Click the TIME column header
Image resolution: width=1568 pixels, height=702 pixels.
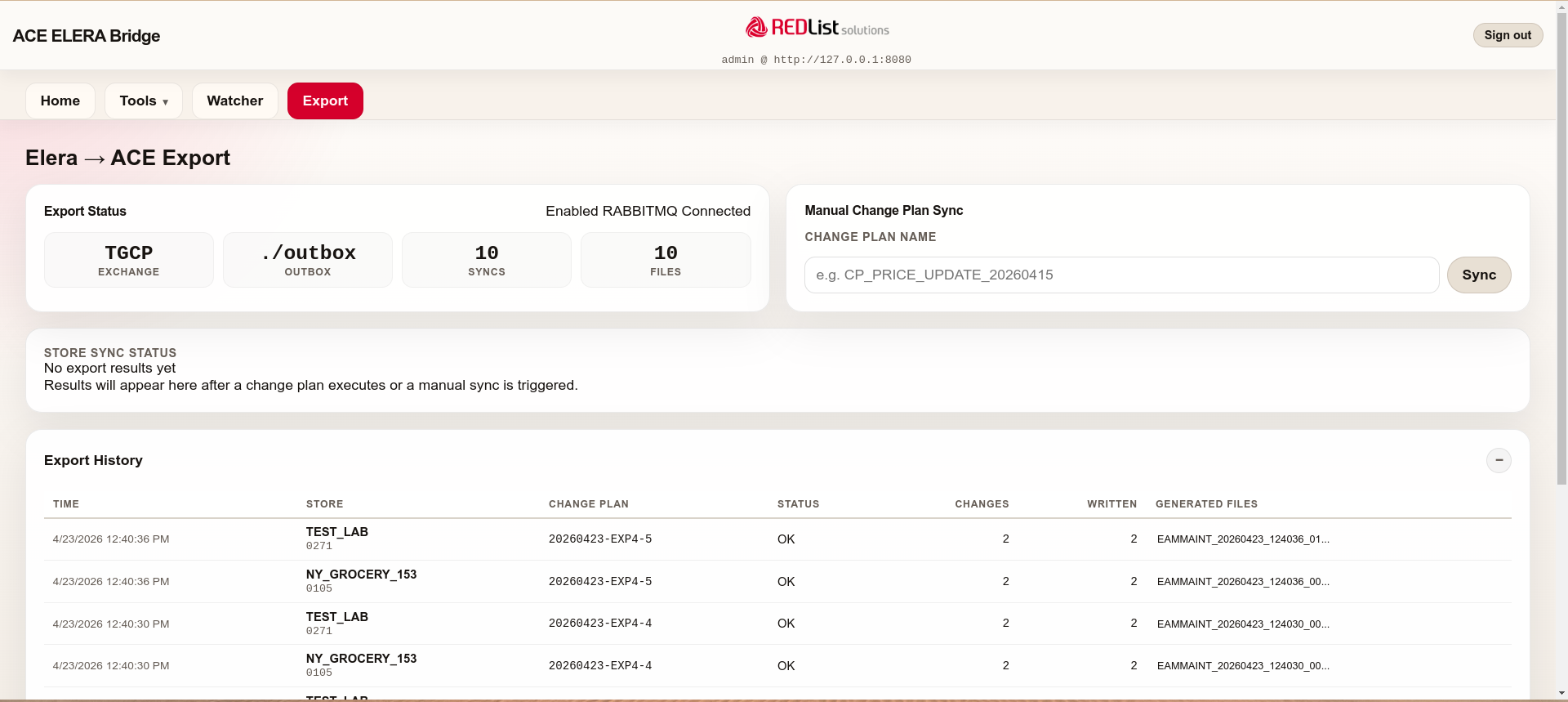pyautogui.click(x=66, y=504)
